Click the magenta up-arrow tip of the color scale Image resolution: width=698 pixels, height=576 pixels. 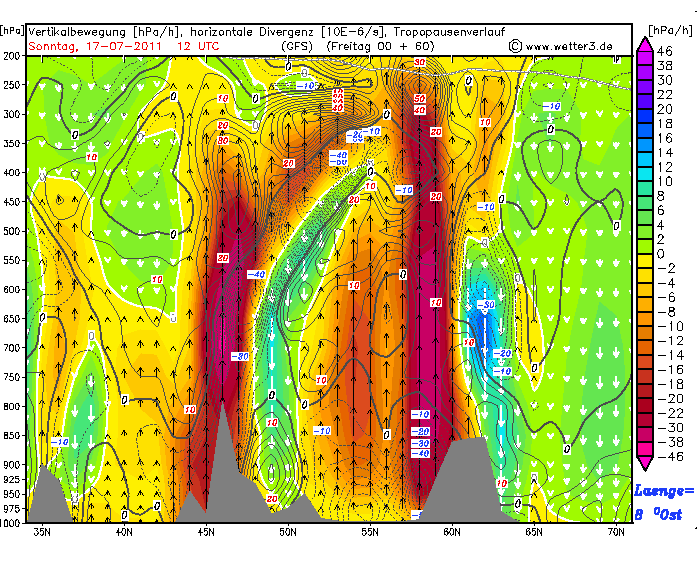[x=645, y=43]
